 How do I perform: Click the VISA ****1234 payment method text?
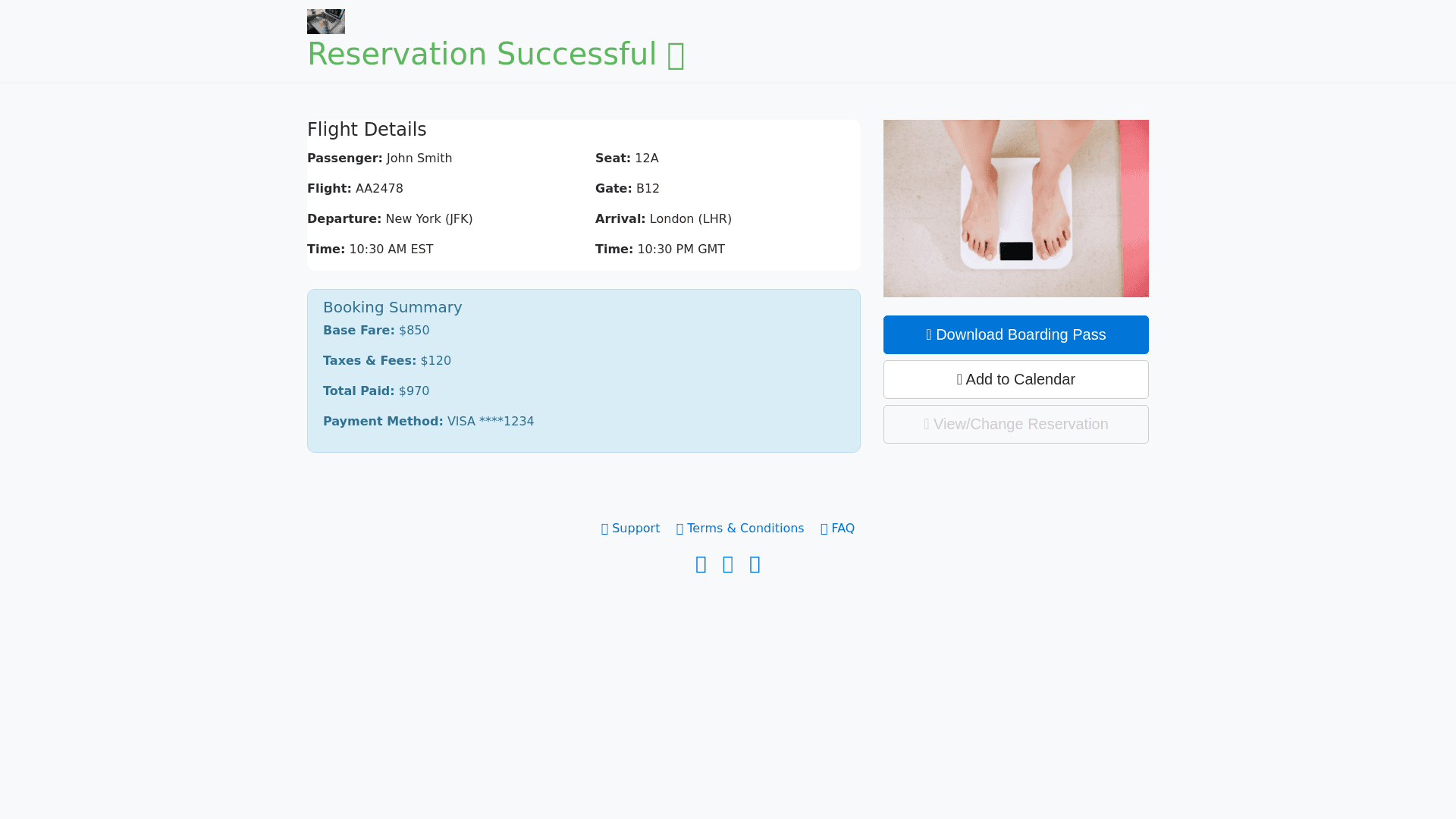pos(490,422)
